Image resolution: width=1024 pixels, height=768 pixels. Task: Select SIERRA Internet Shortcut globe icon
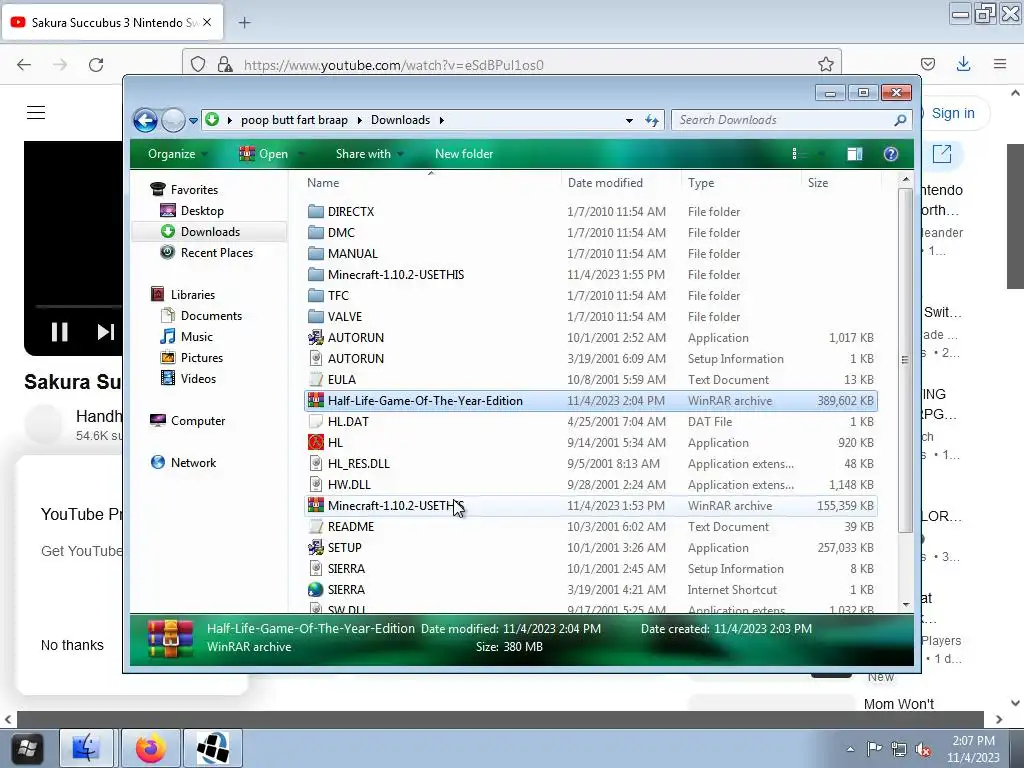pos(316,589)
